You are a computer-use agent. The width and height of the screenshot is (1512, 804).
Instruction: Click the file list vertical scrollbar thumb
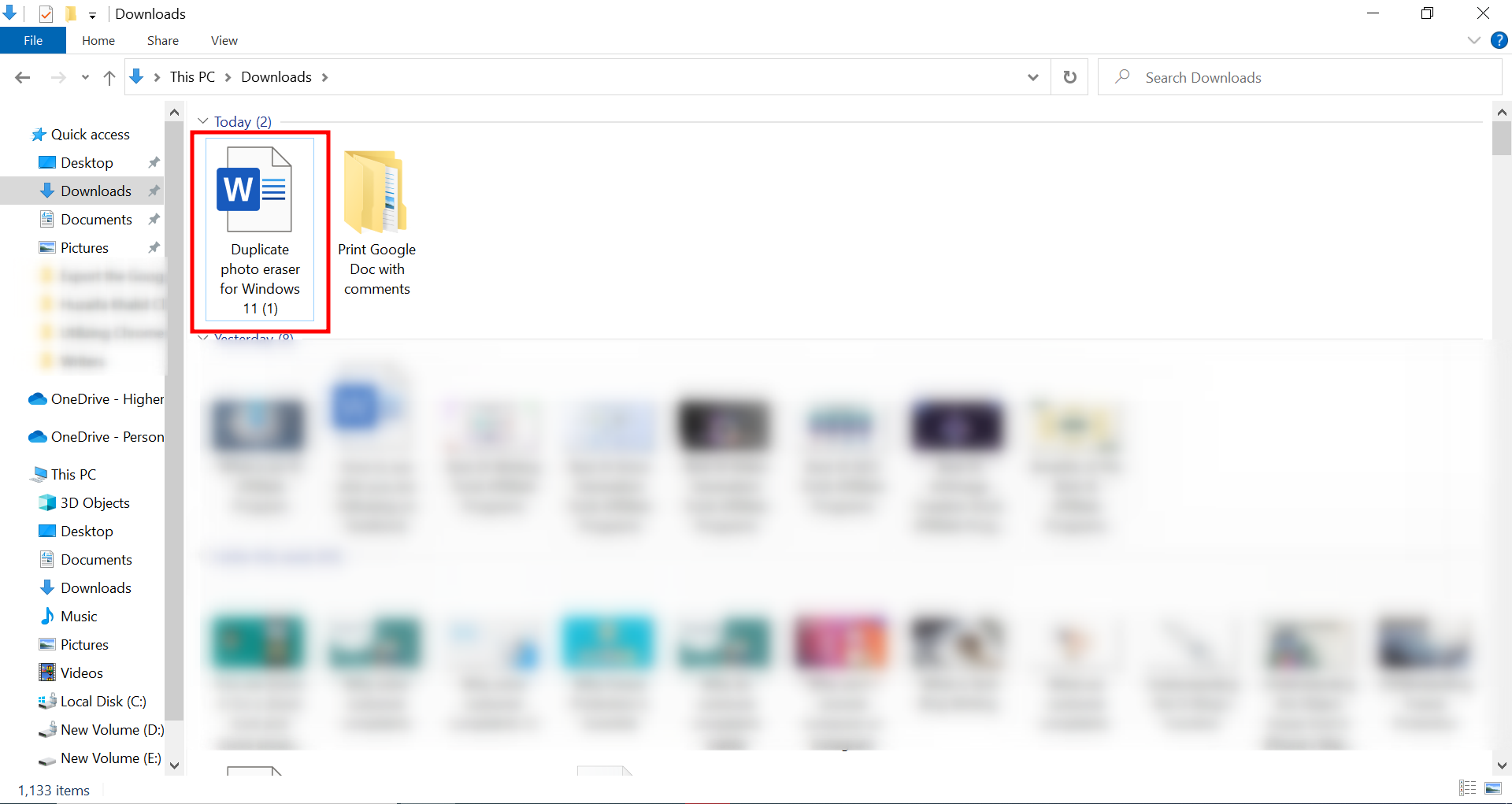coord(1502,139)
